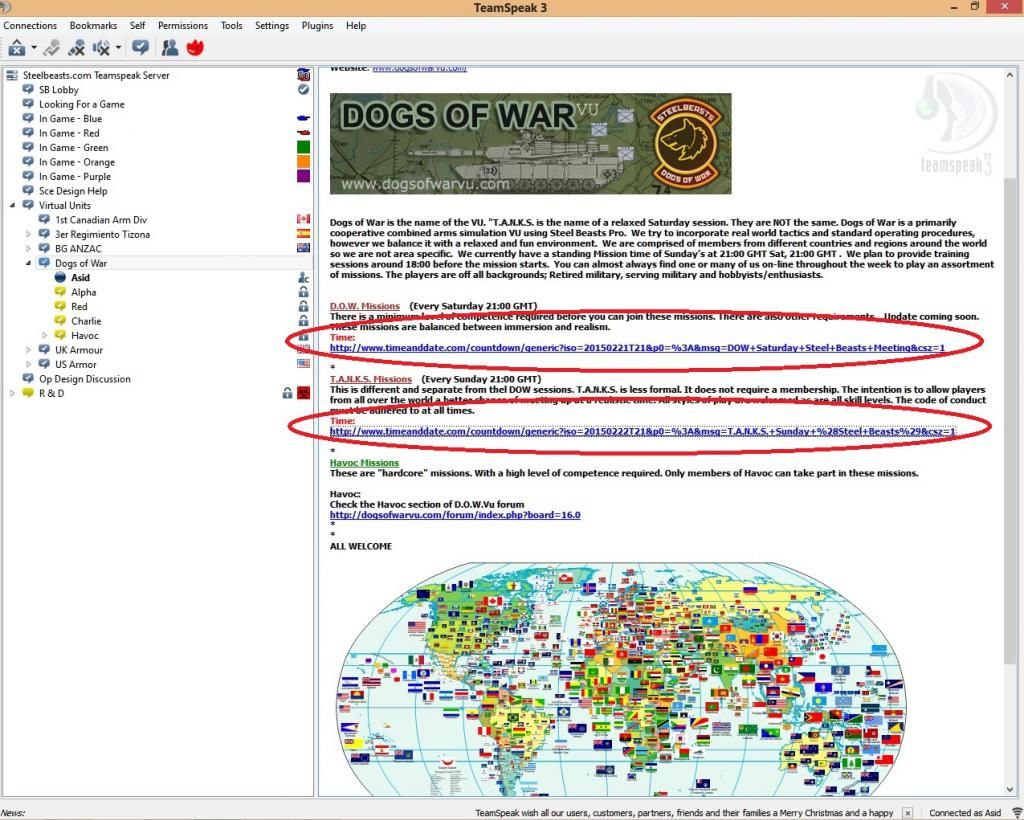Viewport: 1024px width, 820px height.
Task: Toggle the subscribe-to-channels chat bubble icon
Action: (140, 47)
